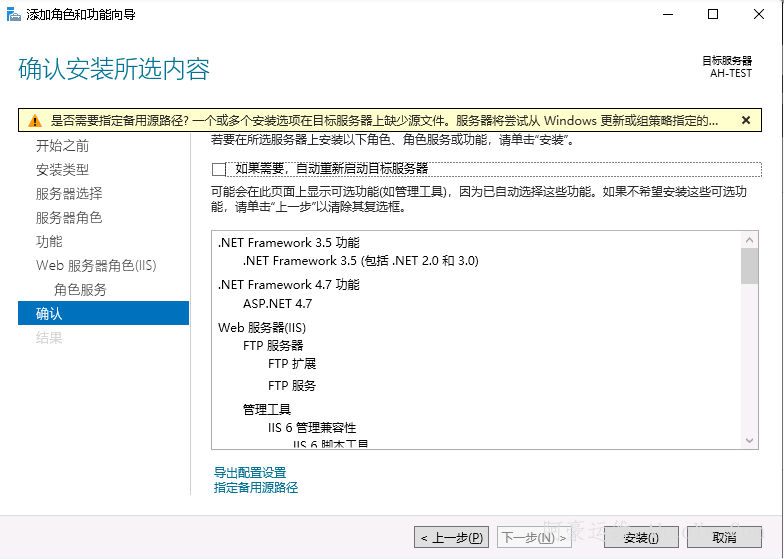The image size is (784, 559).
Task: Open the 服务器选择 wizard page
Action: click(69, 194)
